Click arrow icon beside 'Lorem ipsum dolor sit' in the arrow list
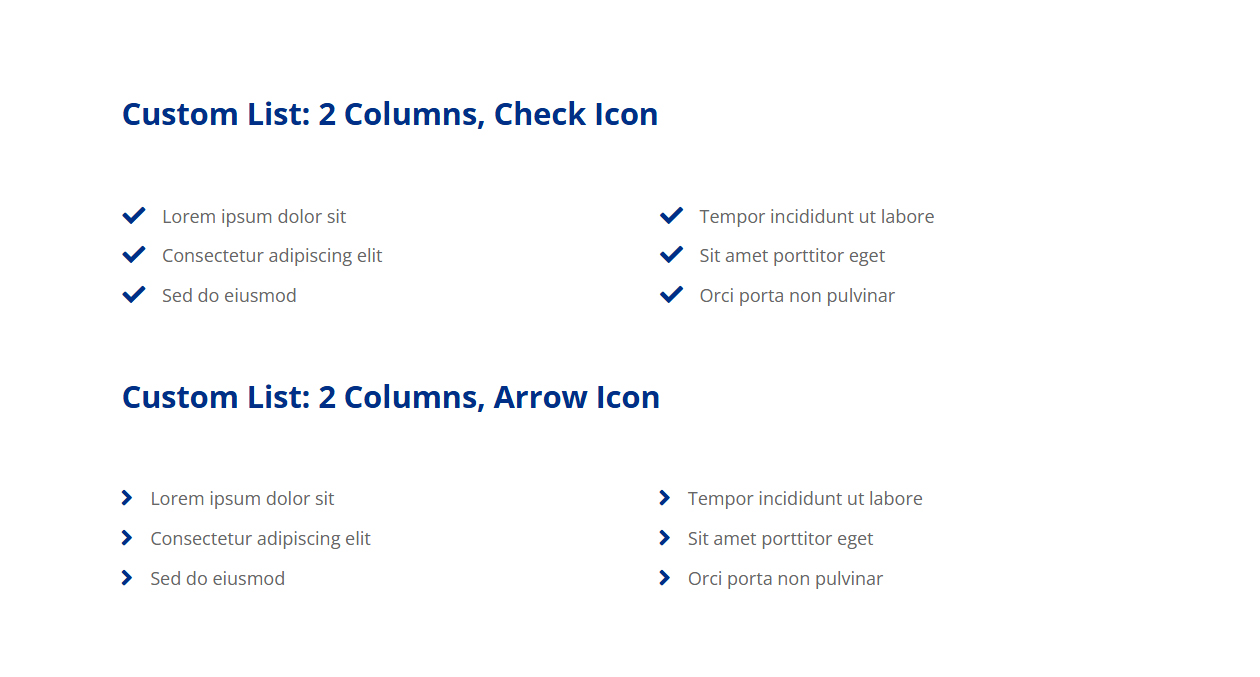This screenshot has height=677, width=1260. pyautogui.click(x=127, y=498)
